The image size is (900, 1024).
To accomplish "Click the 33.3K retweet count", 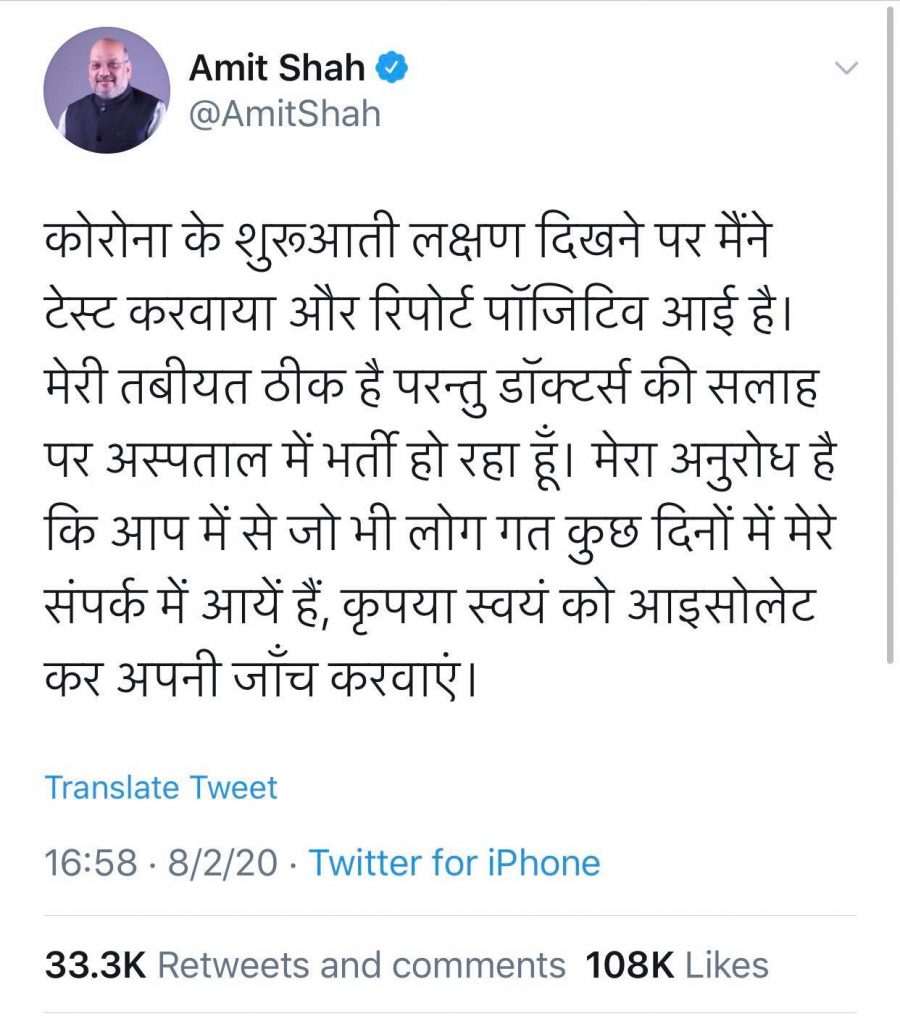I will [x=96, y=965].
